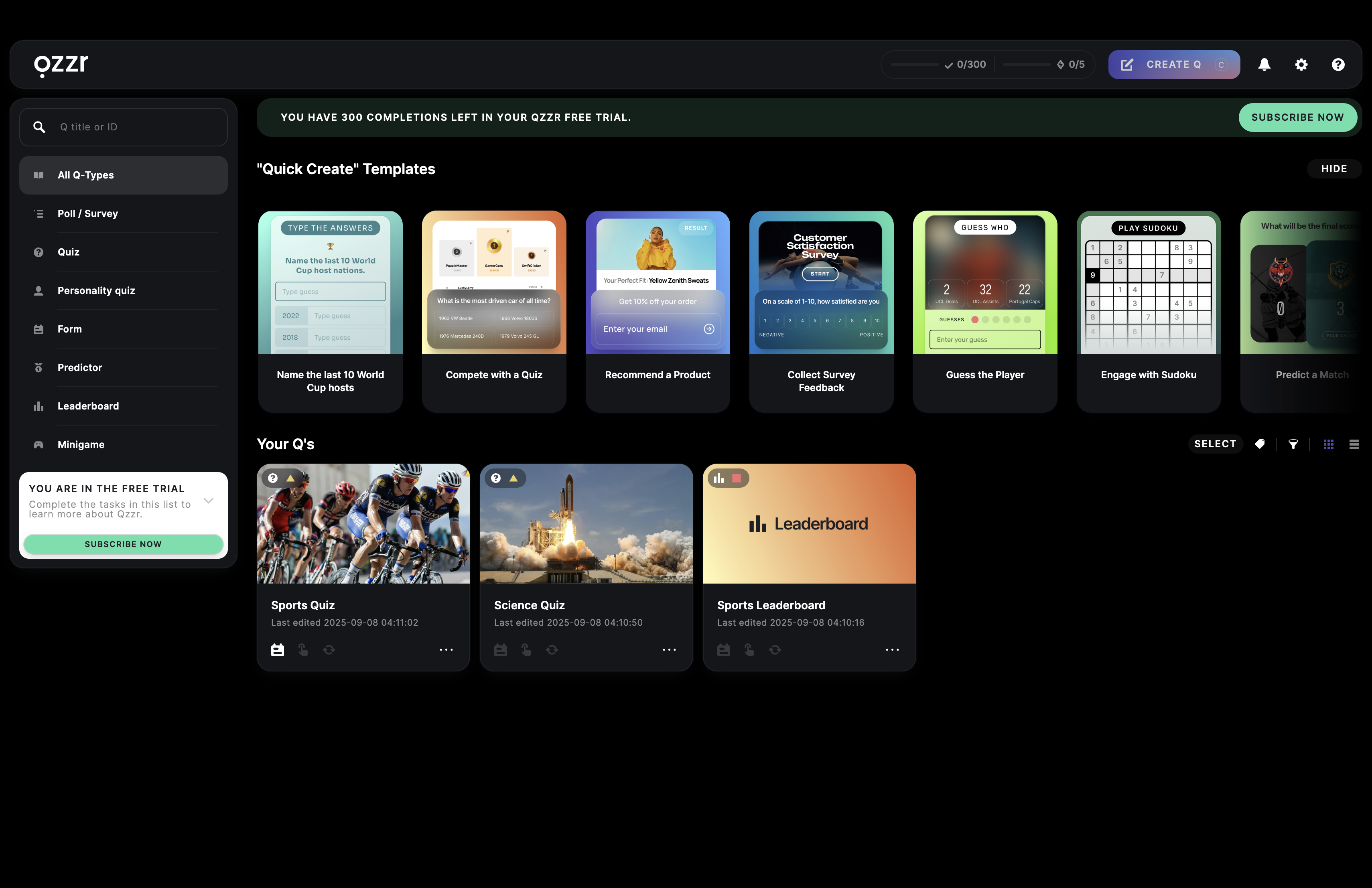The image size is (1372, 888).
Task: Open the notifications bell
Action: (x=1264, y=65)
